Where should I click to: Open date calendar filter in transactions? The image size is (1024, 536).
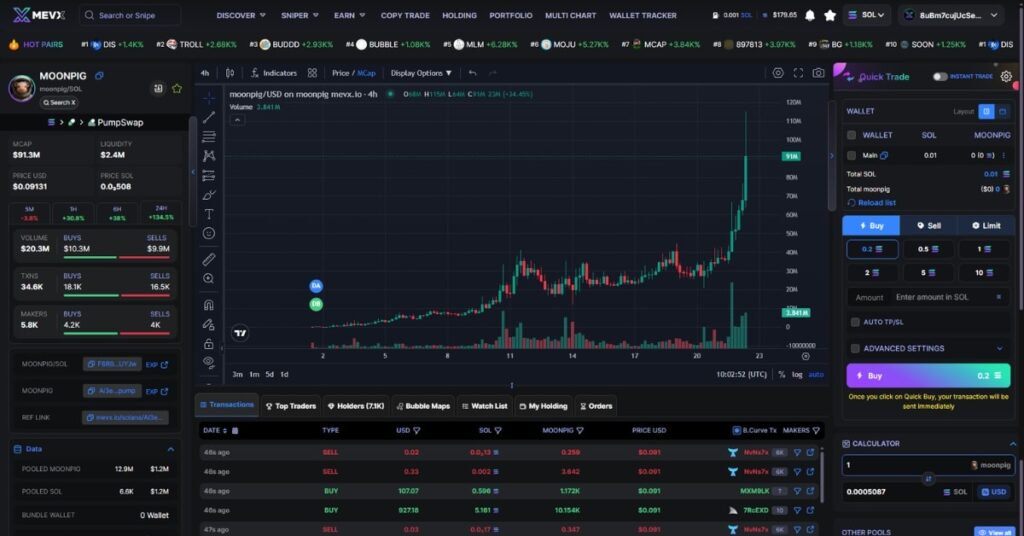click(235, 431)
